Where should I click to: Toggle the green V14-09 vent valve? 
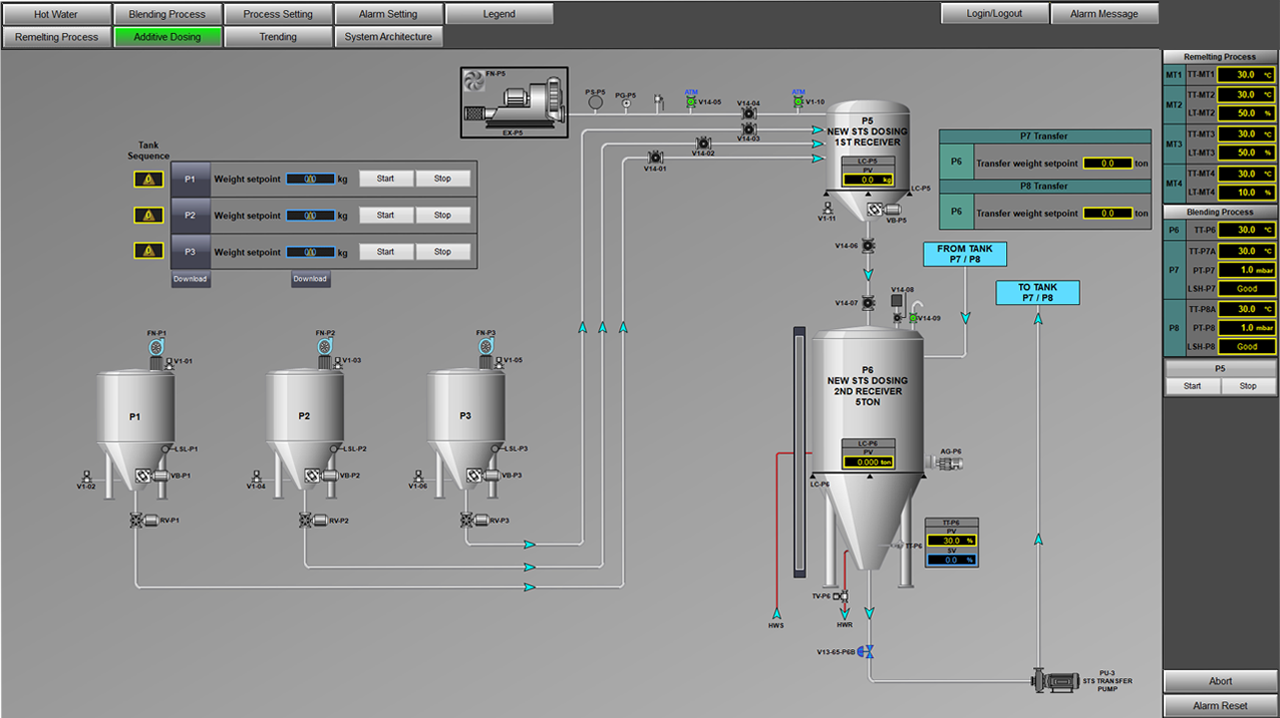(x=913, y=318)
